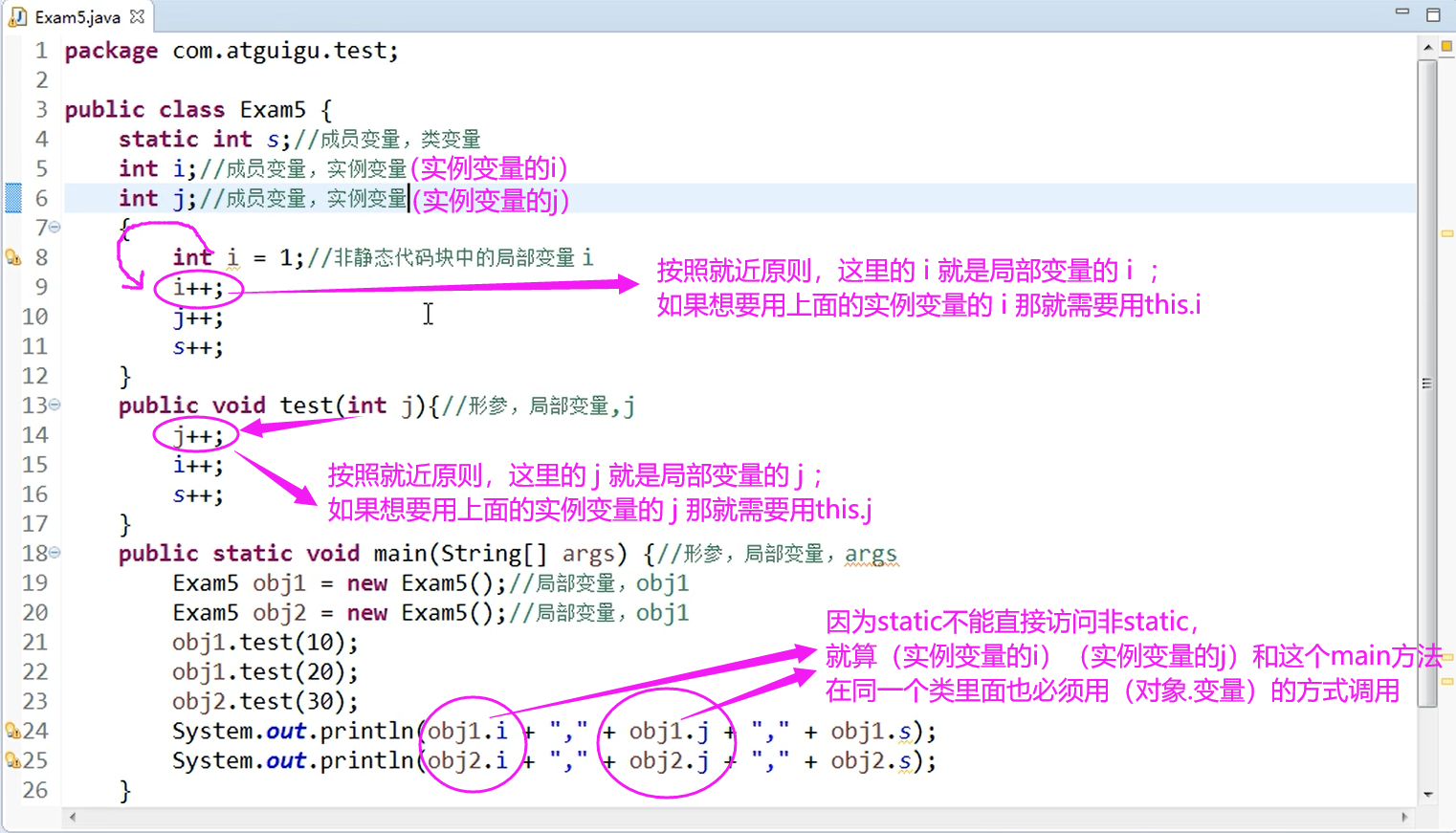The height and width of the screenshot is (833, 1456).
Task: Click the vertical scrollbar down arrow
Action: point(1427,794)
